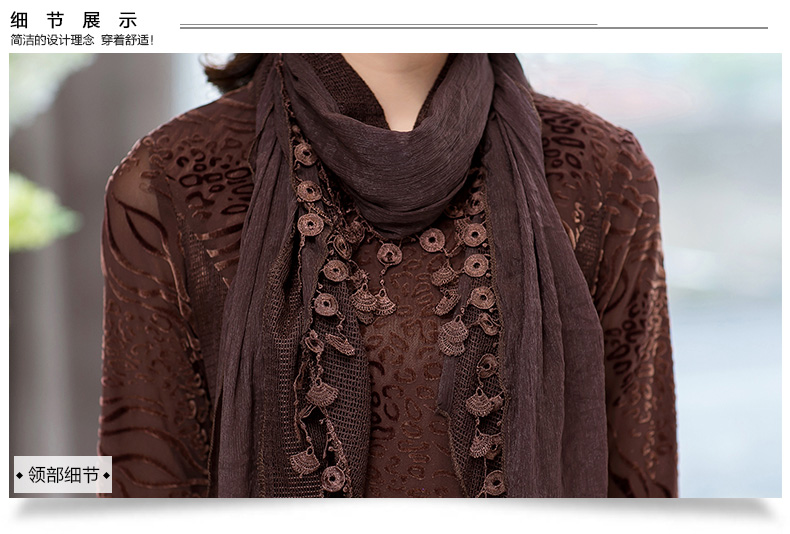The image size is (790, 534).
Task: Click the diamond bullet left of 领部细节
Action: pyautogui.click(x=20, y=474)
